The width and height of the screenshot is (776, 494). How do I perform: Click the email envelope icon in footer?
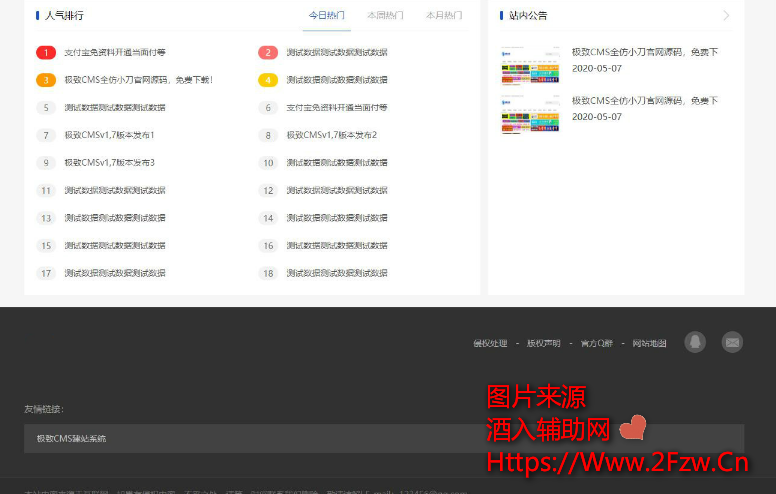point(732,342)
